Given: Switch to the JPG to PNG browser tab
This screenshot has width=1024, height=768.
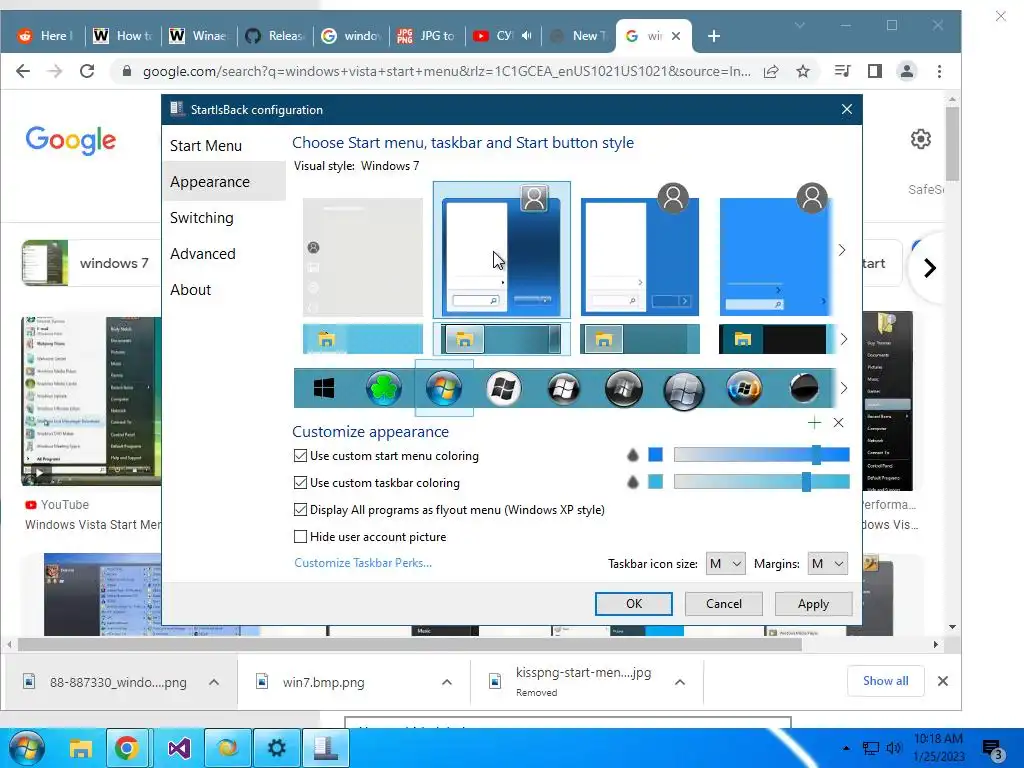Looking at the screenshot, I should click(x=426, y=36).
